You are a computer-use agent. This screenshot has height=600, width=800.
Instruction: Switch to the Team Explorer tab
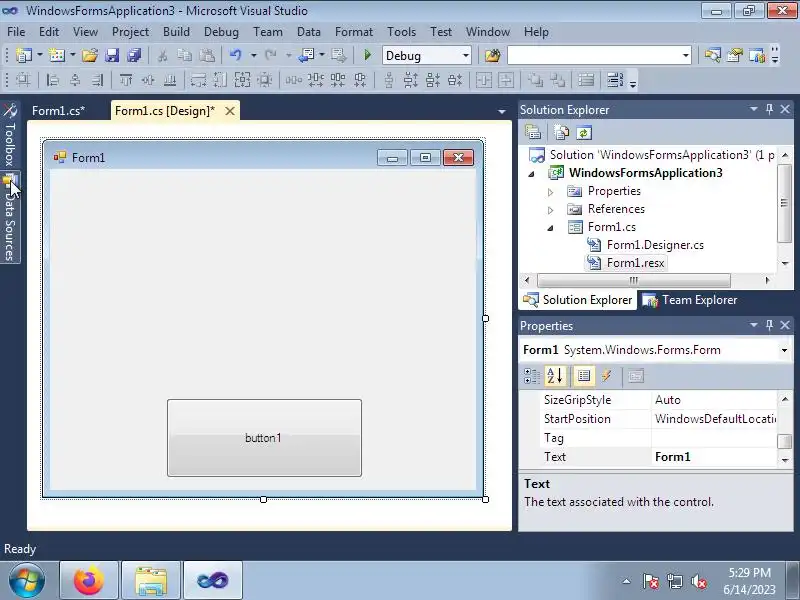pyautogui.click(x=689, y=300)
